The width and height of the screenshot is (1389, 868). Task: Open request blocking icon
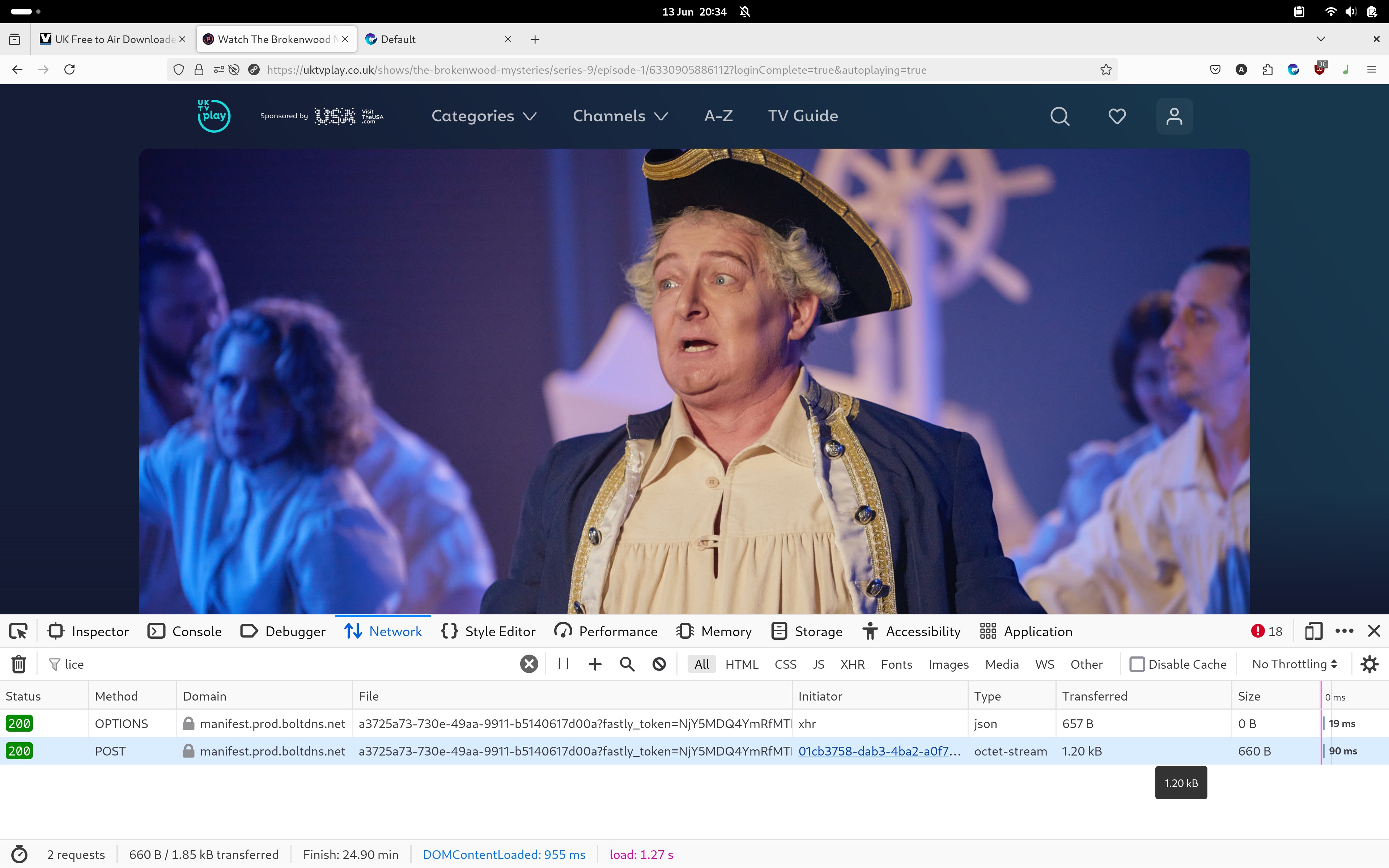[x=659, y=664]
